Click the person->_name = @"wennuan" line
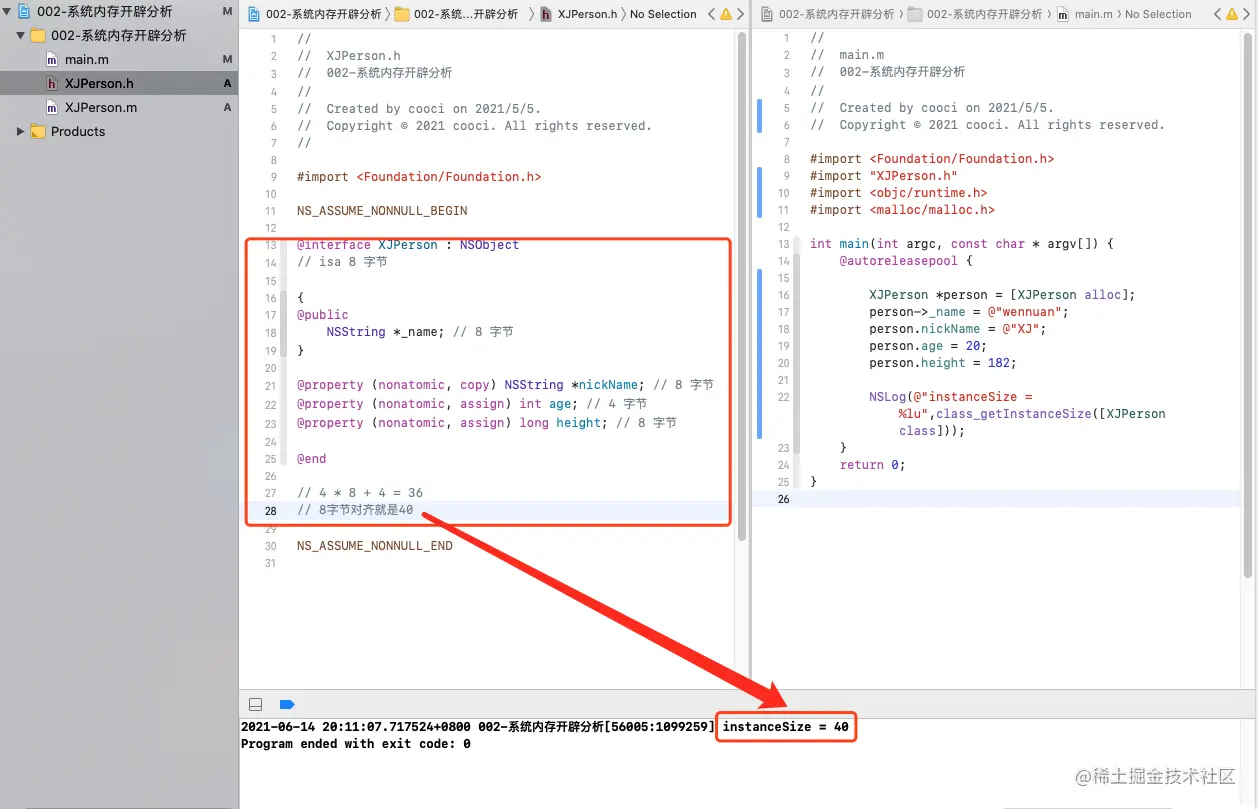Image resolution: width=1258 pixels, height=809 pixels. pyautogui.click(x=969, y=312)
